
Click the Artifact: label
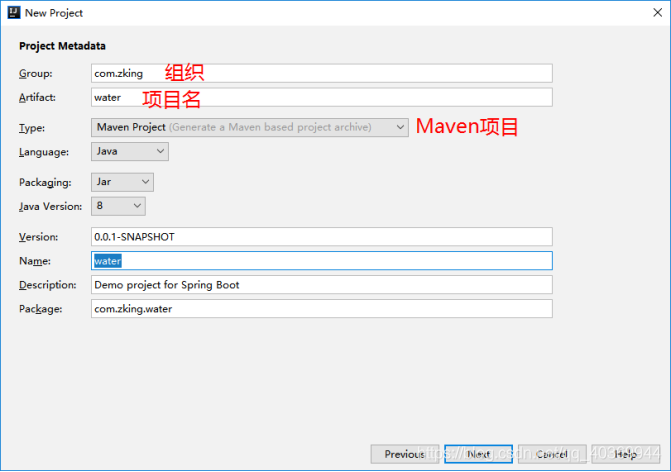[x=37, y=98]
